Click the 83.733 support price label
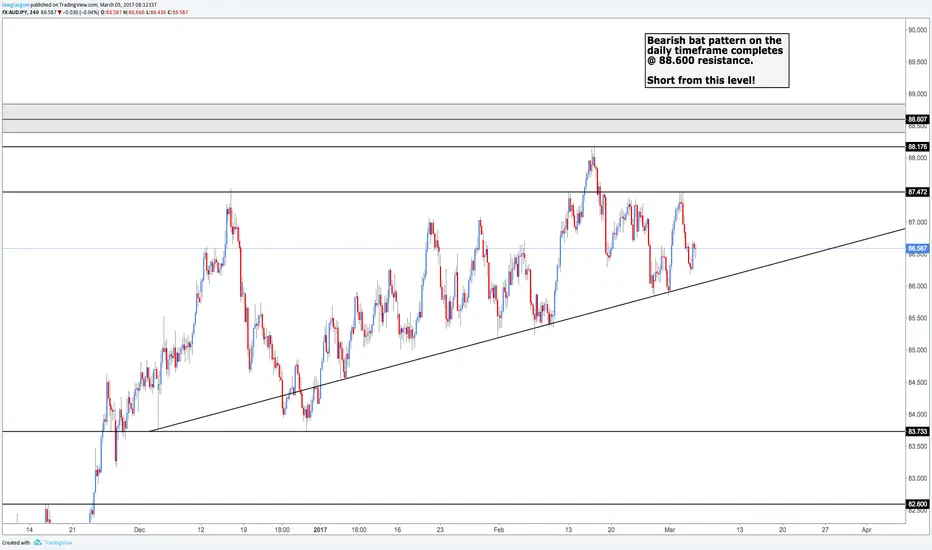Image resolution: width=932 pixels, height=550 pixels. click(918, 432)
